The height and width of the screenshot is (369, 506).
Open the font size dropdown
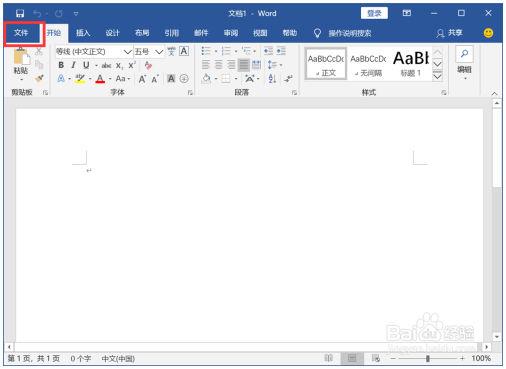[x=159, y=52]
